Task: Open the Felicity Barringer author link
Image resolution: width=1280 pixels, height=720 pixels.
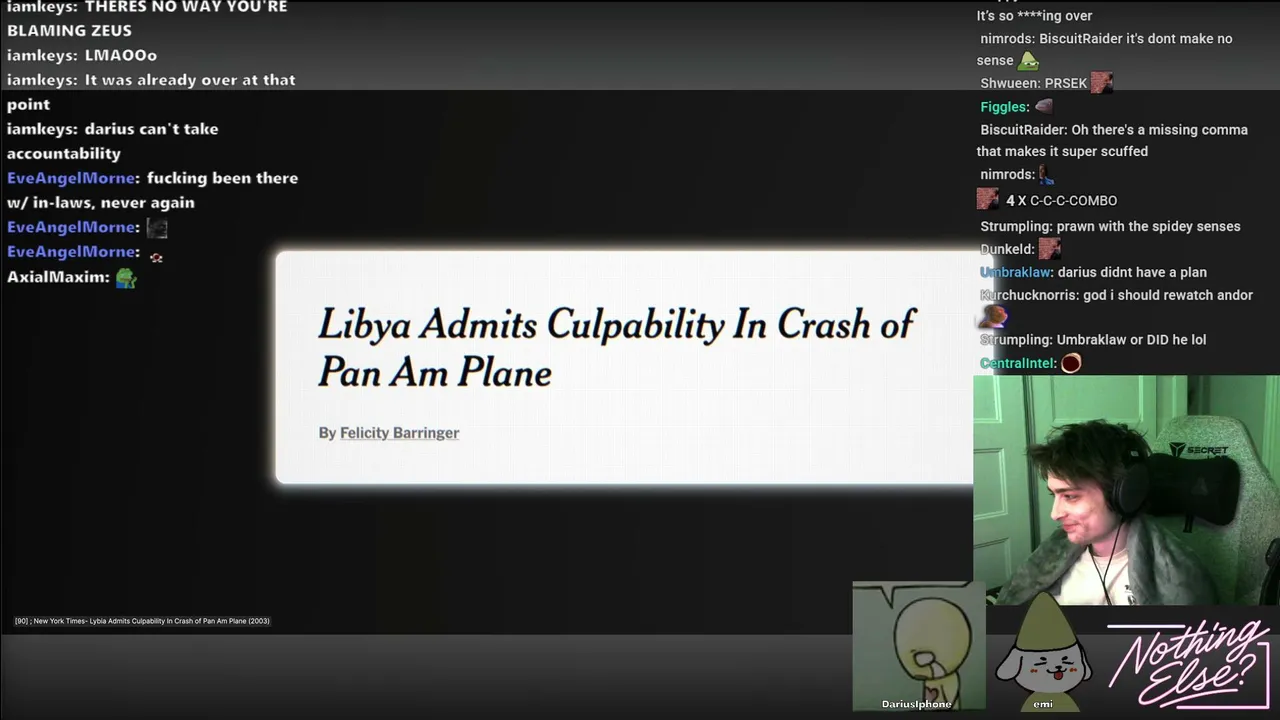Action: pyautogui.click(x=399, y=433)
